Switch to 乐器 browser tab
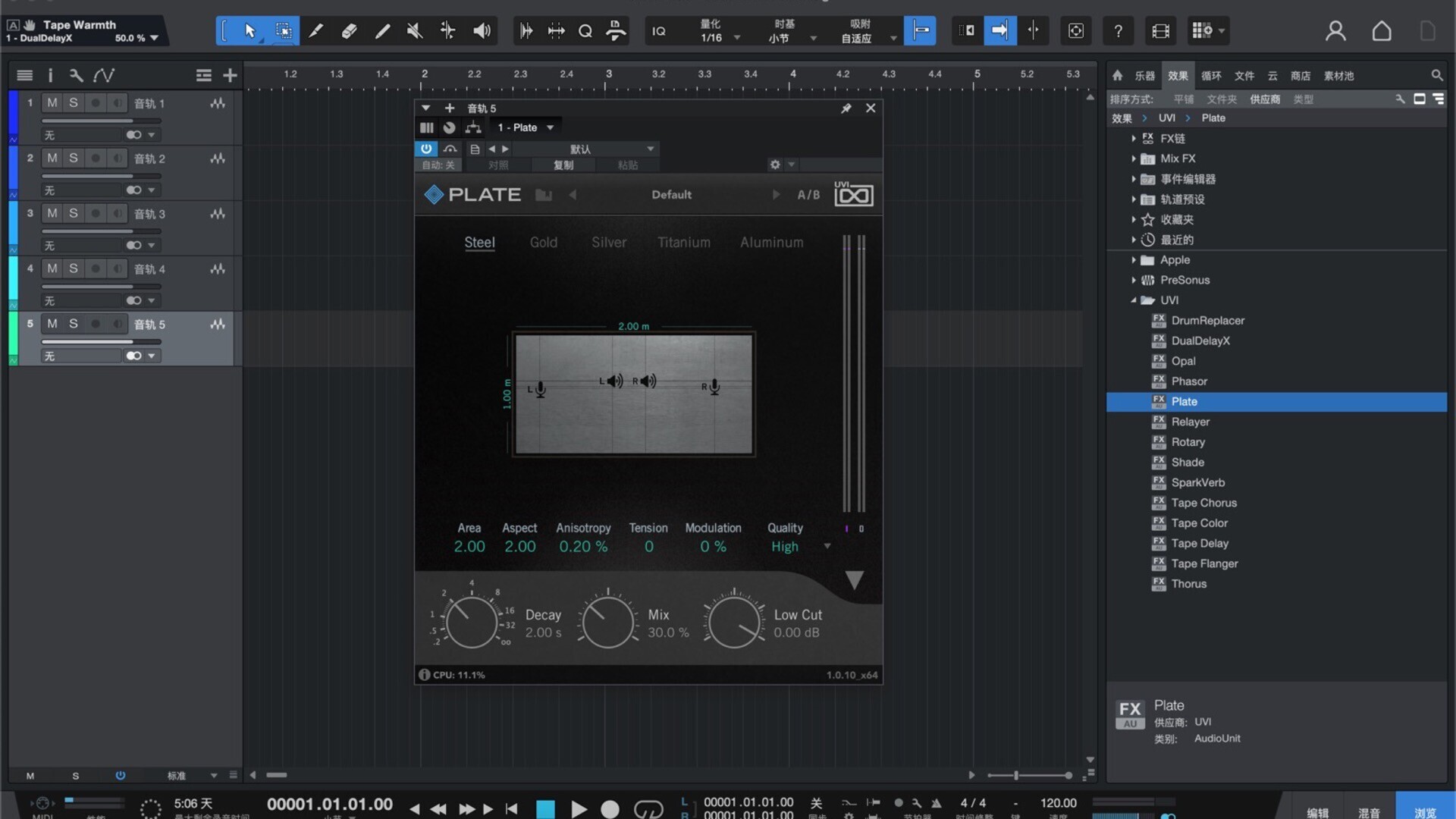 [1144, 76]
